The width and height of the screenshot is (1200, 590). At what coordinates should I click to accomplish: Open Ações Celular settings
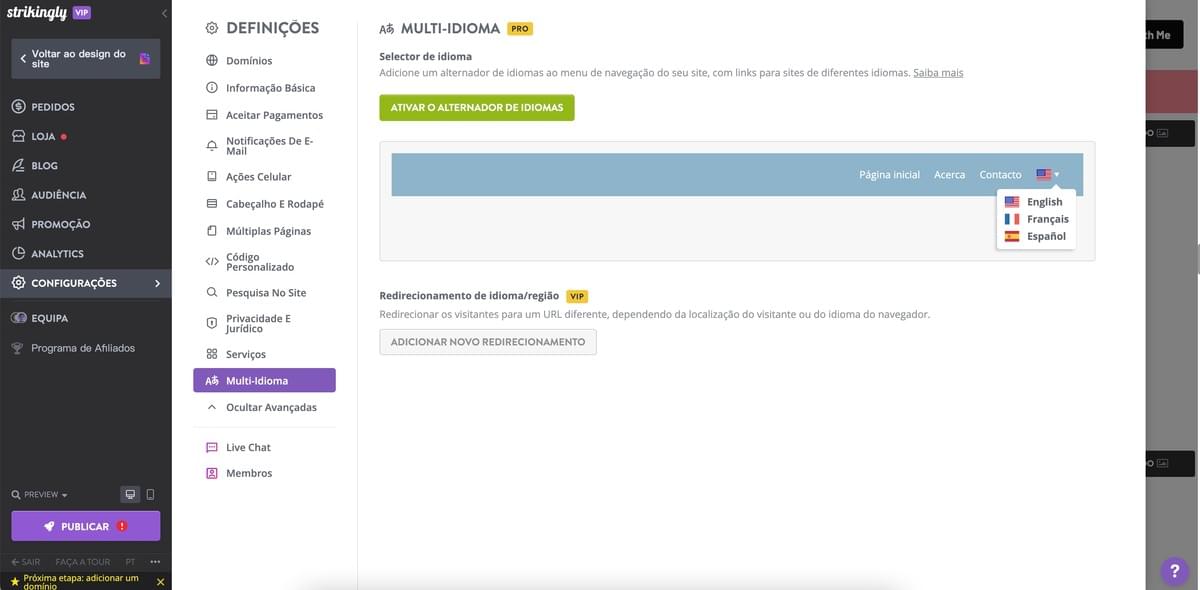click(258, 177)
